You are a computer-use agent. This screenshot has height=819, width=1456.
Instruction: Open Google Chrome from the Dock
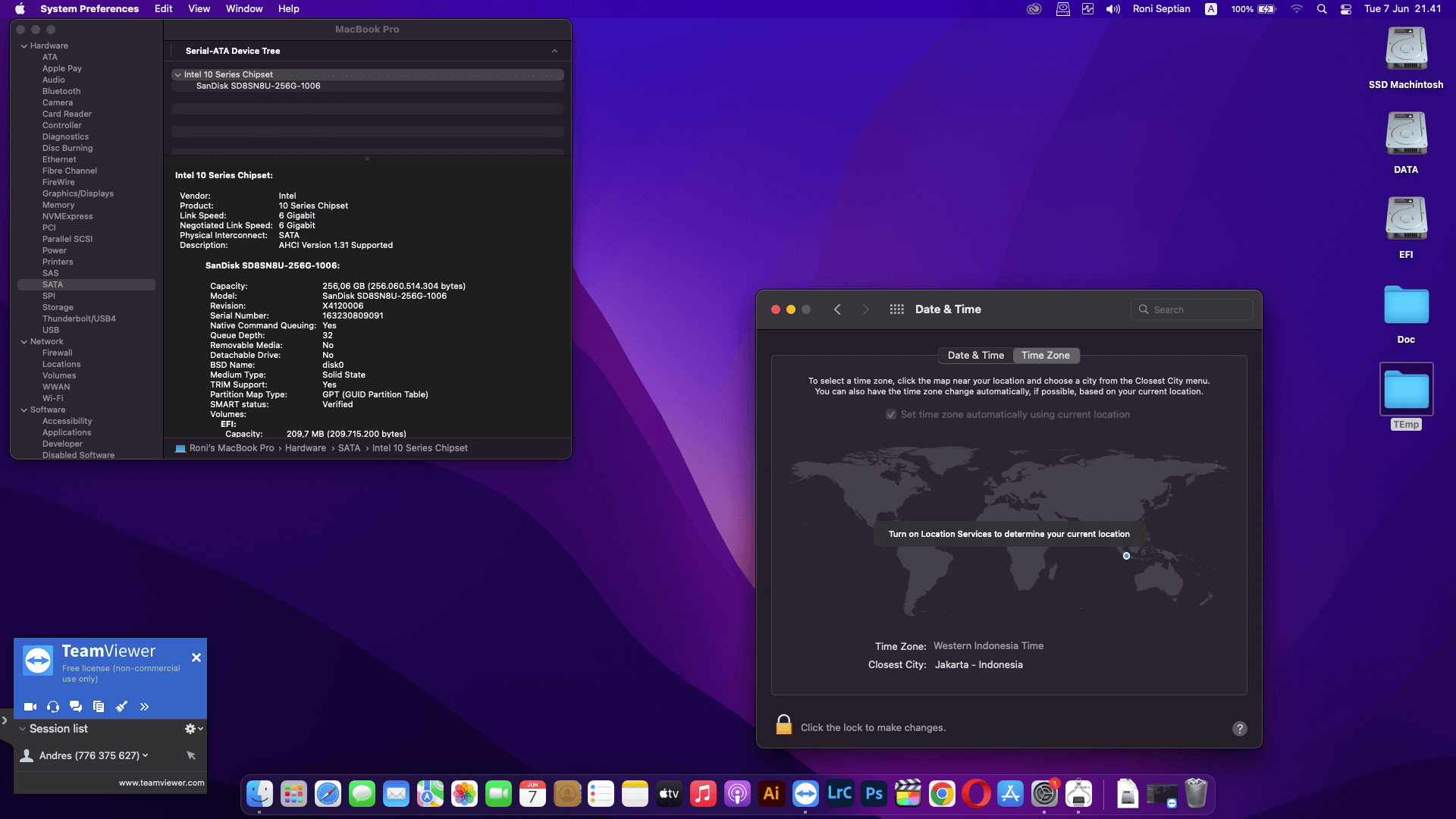pyautogui.click(x=942, y=794)
